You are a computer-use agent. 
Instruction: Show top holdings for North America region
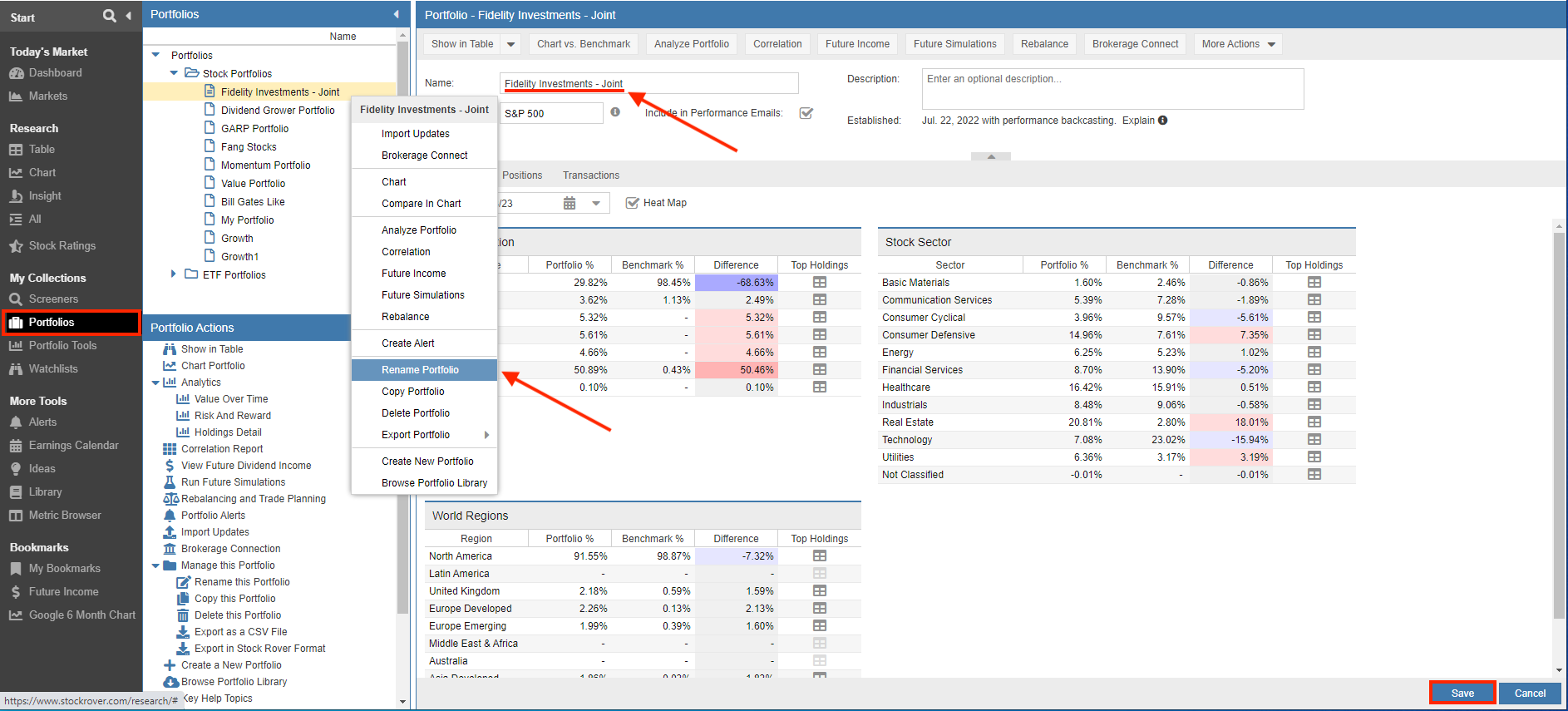[820, 556]
